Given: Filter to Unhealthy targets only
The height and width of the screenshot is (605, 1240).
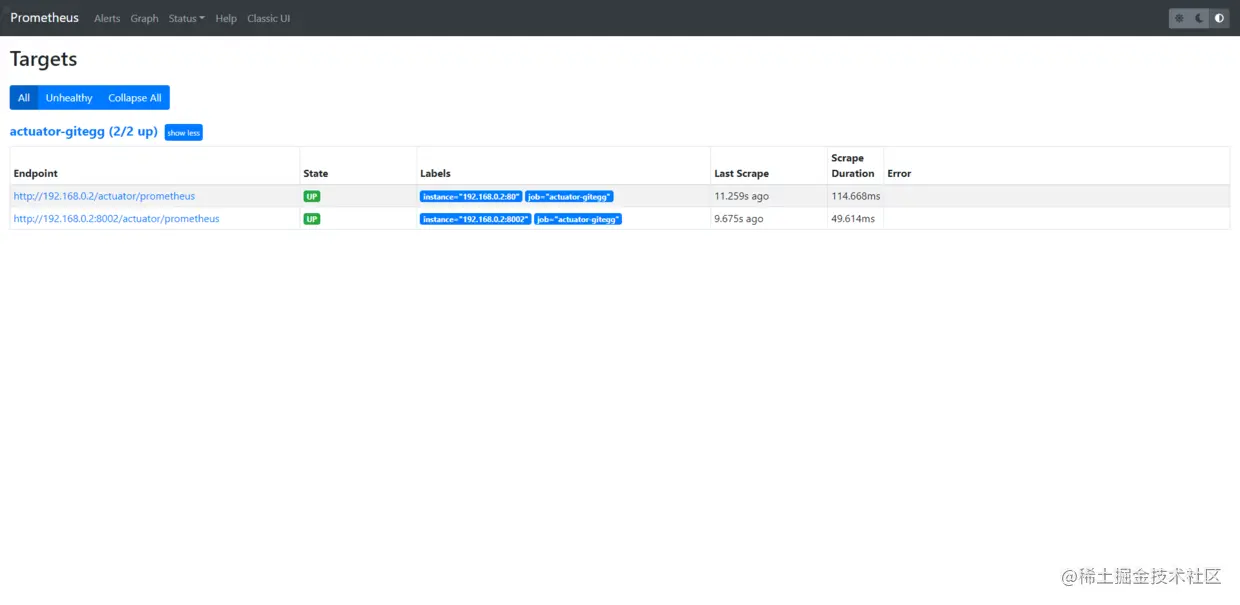Looking at the screenshot, I should click(69, 98).
